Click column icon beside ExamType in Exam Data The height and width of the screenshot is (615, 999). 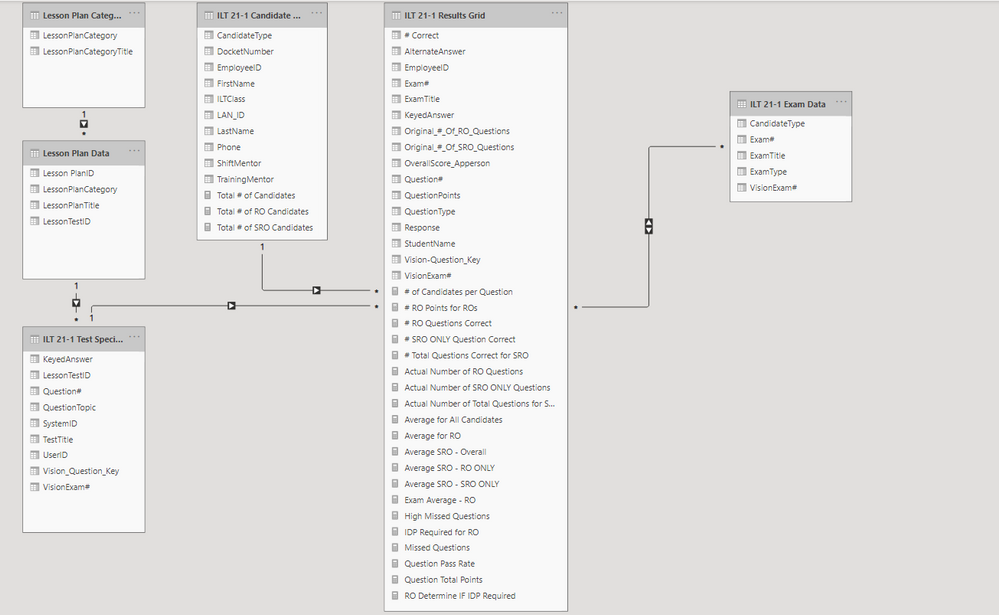pyautogui.click(x=742, y=171)
